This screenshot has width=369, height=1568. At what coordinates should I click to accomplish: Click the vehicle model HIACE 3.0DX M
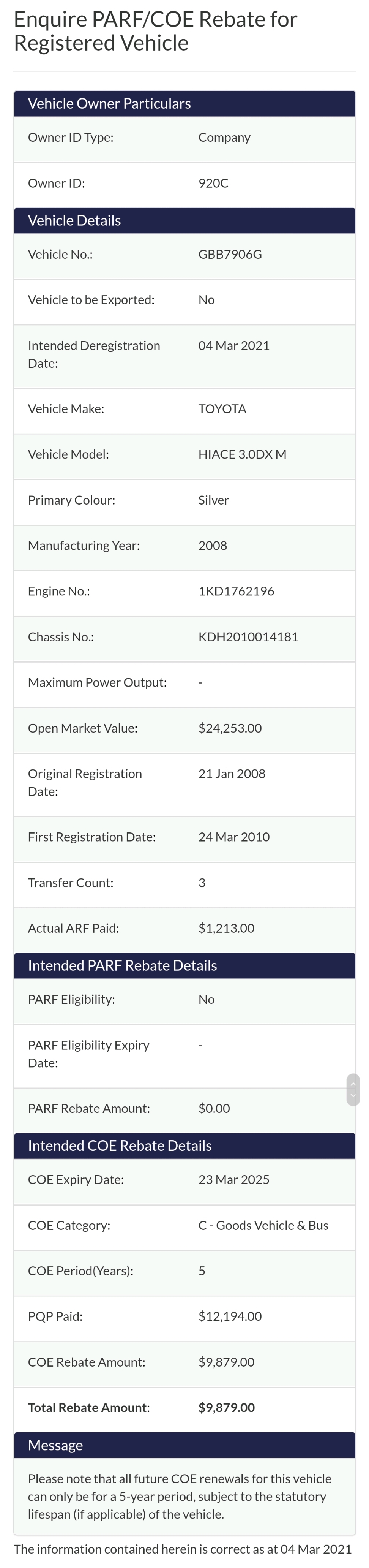pos(242,454)
